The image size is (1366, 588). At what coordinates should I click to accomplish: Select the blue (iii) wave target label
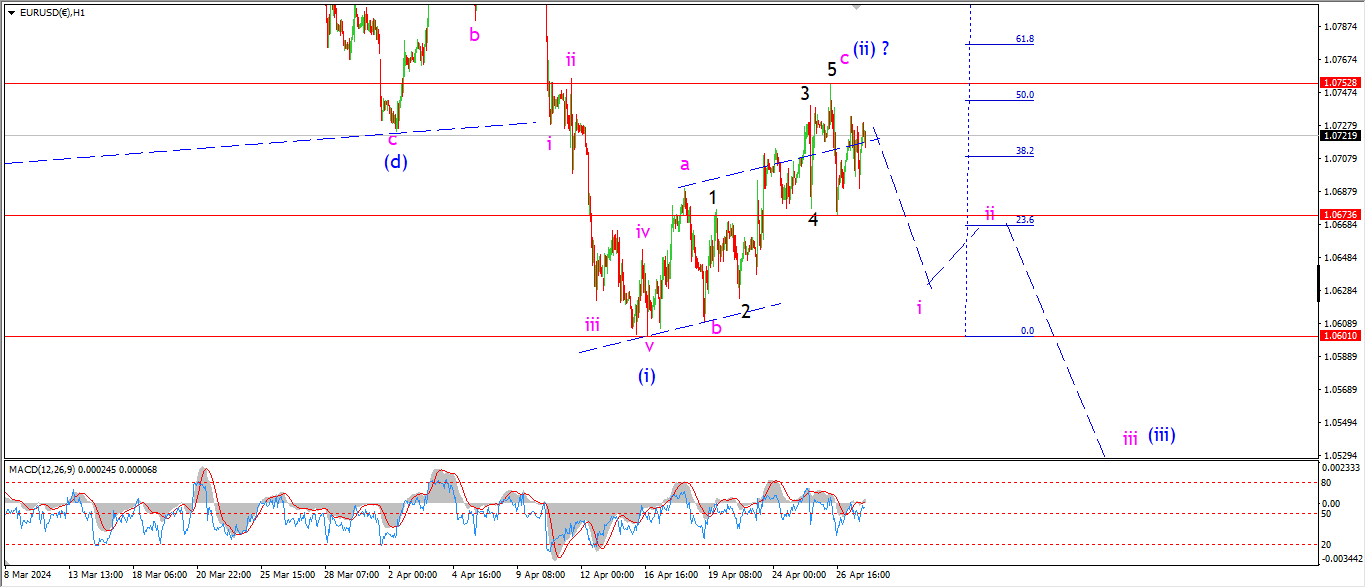(1160, 435)
